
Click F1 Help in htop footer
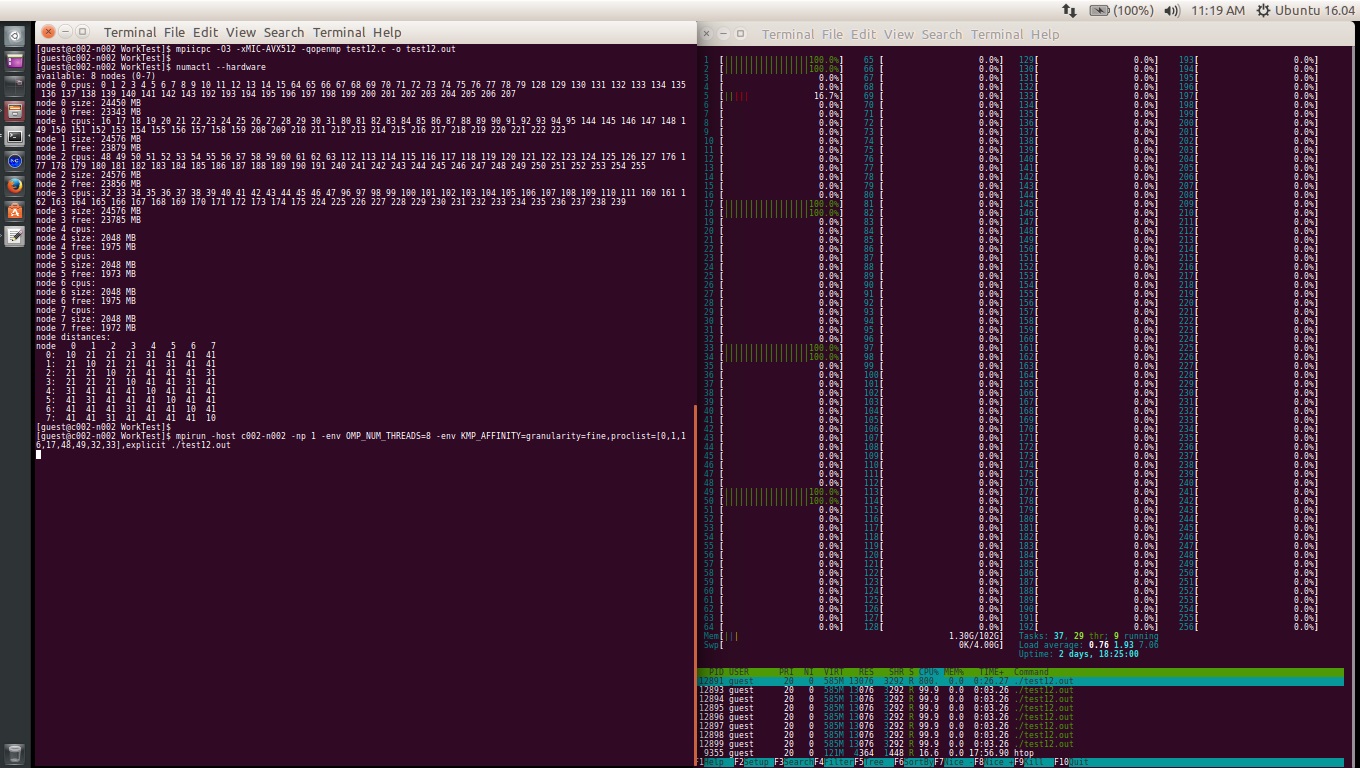[x=715, y=762]
